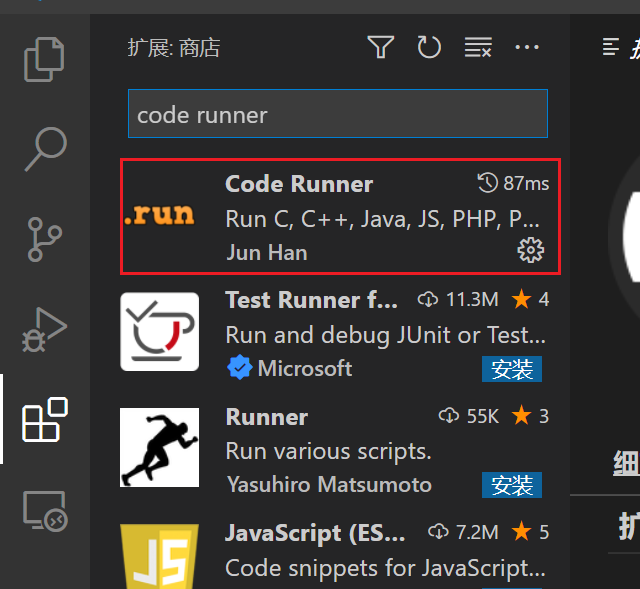
Task: Click the Code Runner .run logo
Action: tap(160, 214)
